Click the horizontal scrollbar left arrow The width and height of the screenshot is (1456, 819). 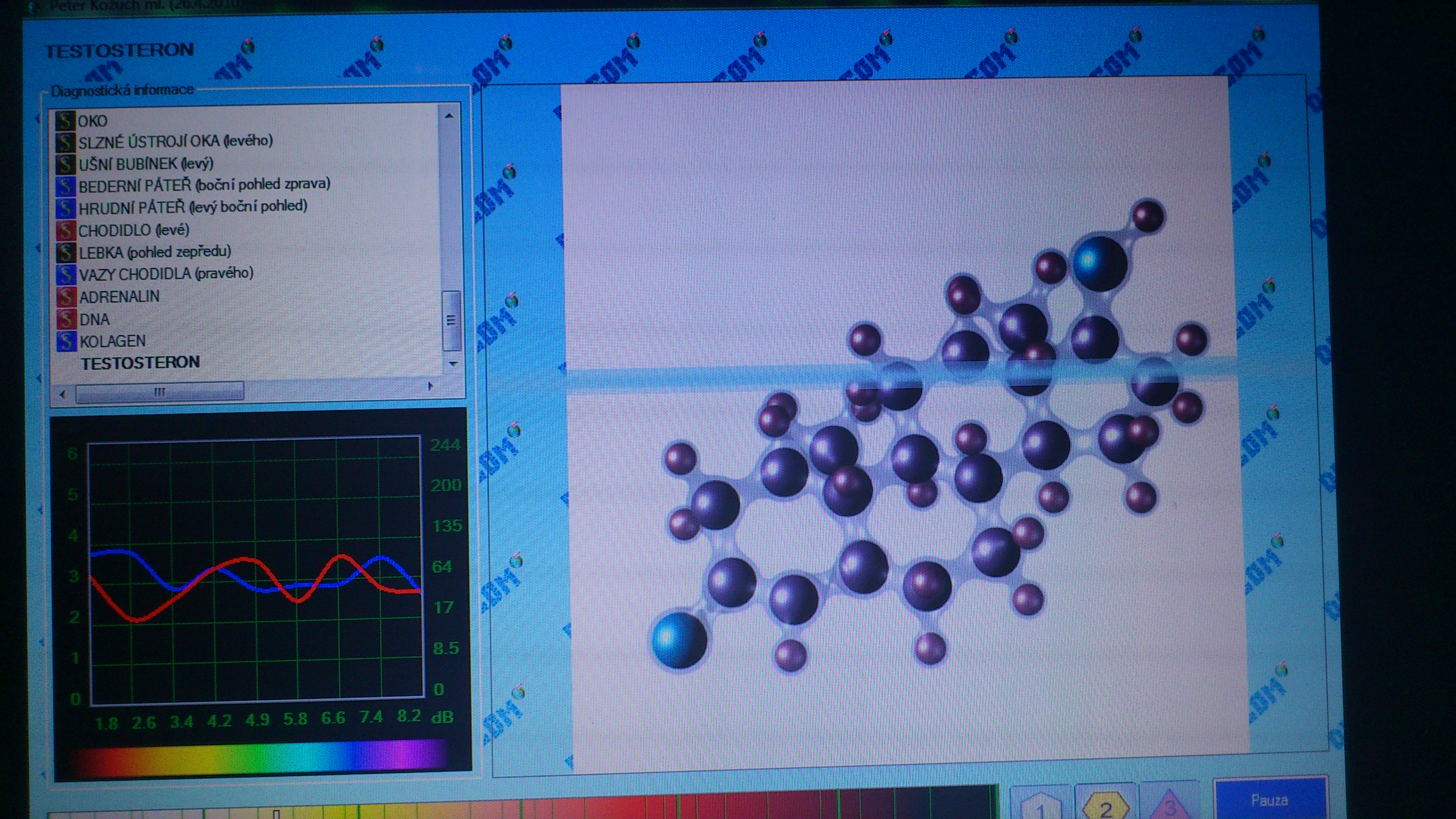coord(62,393)
